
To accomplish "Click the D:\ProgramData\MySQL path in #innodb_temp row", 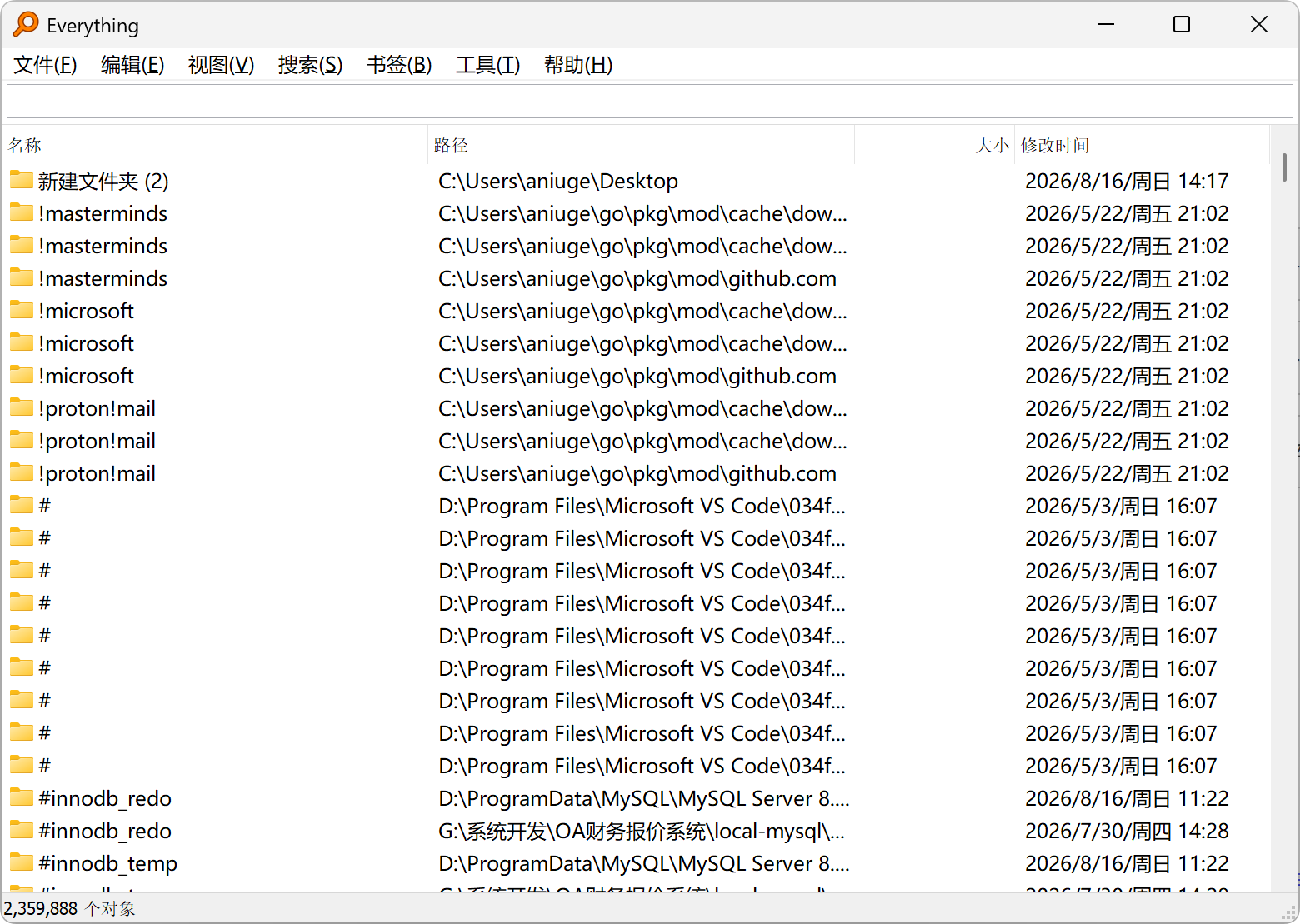I will tap(644, 863).
